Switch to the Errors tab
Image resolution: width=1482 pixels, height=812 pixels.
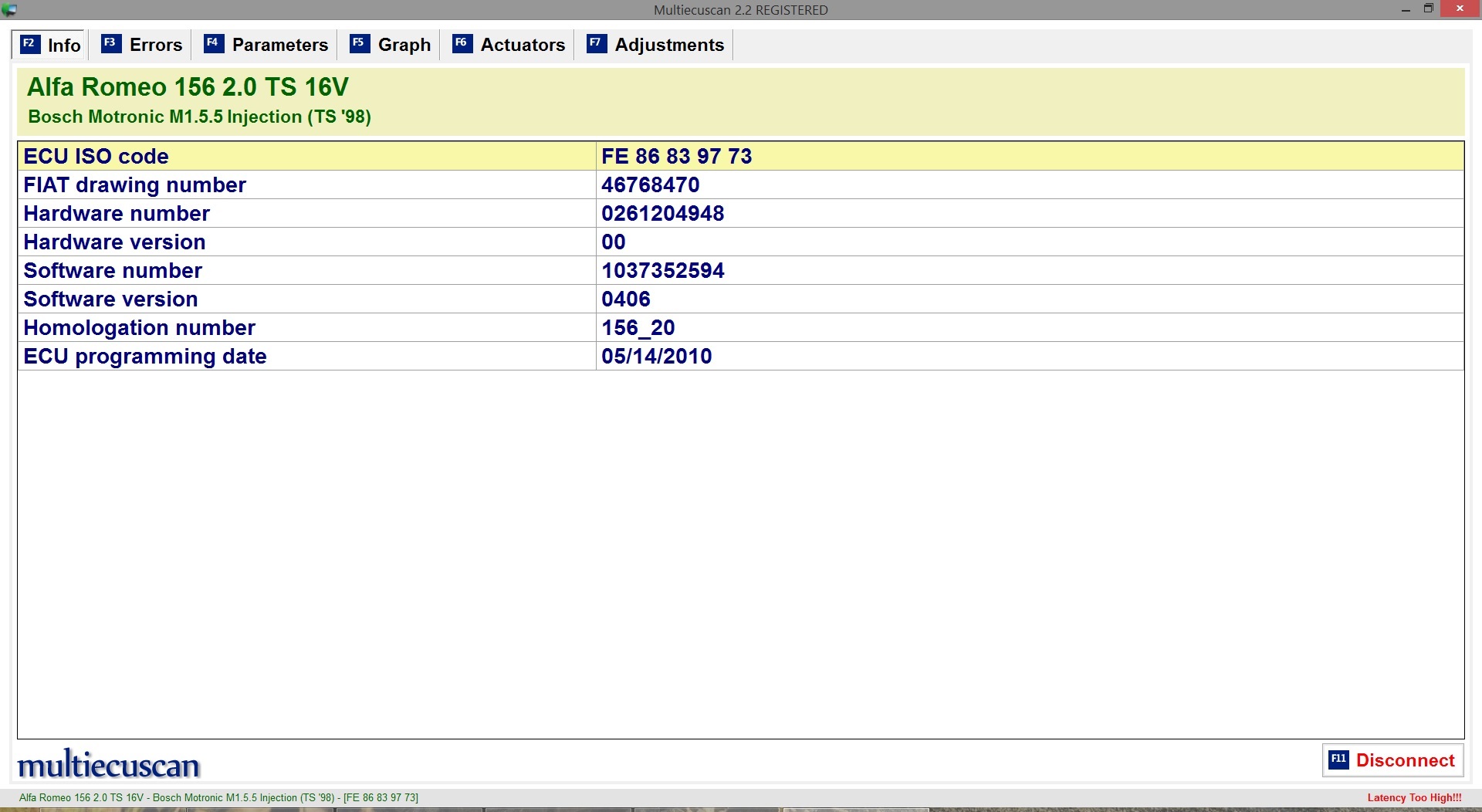tap(155, 45)
